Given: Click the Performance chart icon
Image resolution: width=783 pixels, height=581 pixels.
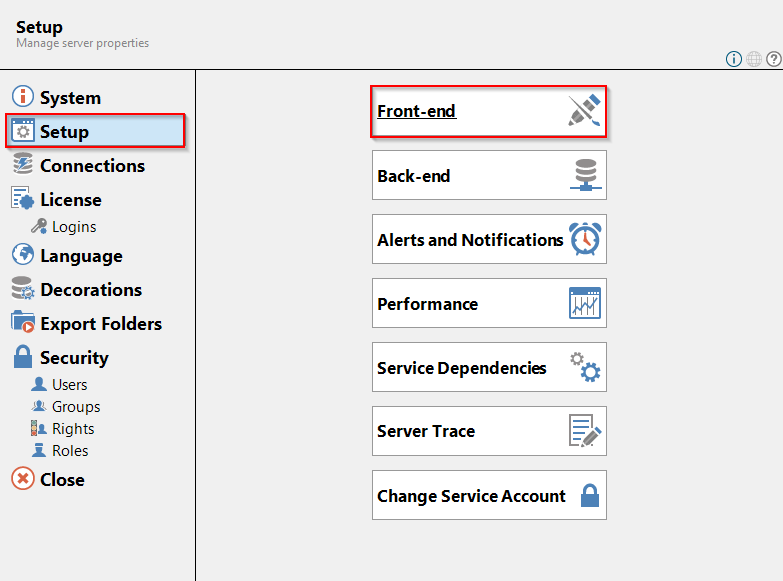Looking at the screenshot, I should coord(585,303).
